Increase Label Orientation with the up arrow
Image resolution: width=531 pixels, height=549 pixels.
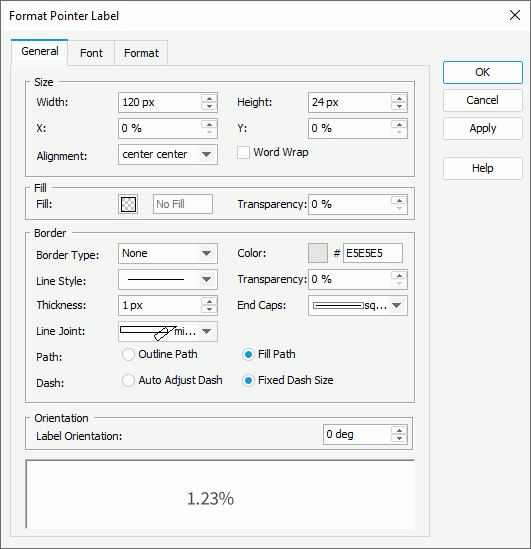399,430
